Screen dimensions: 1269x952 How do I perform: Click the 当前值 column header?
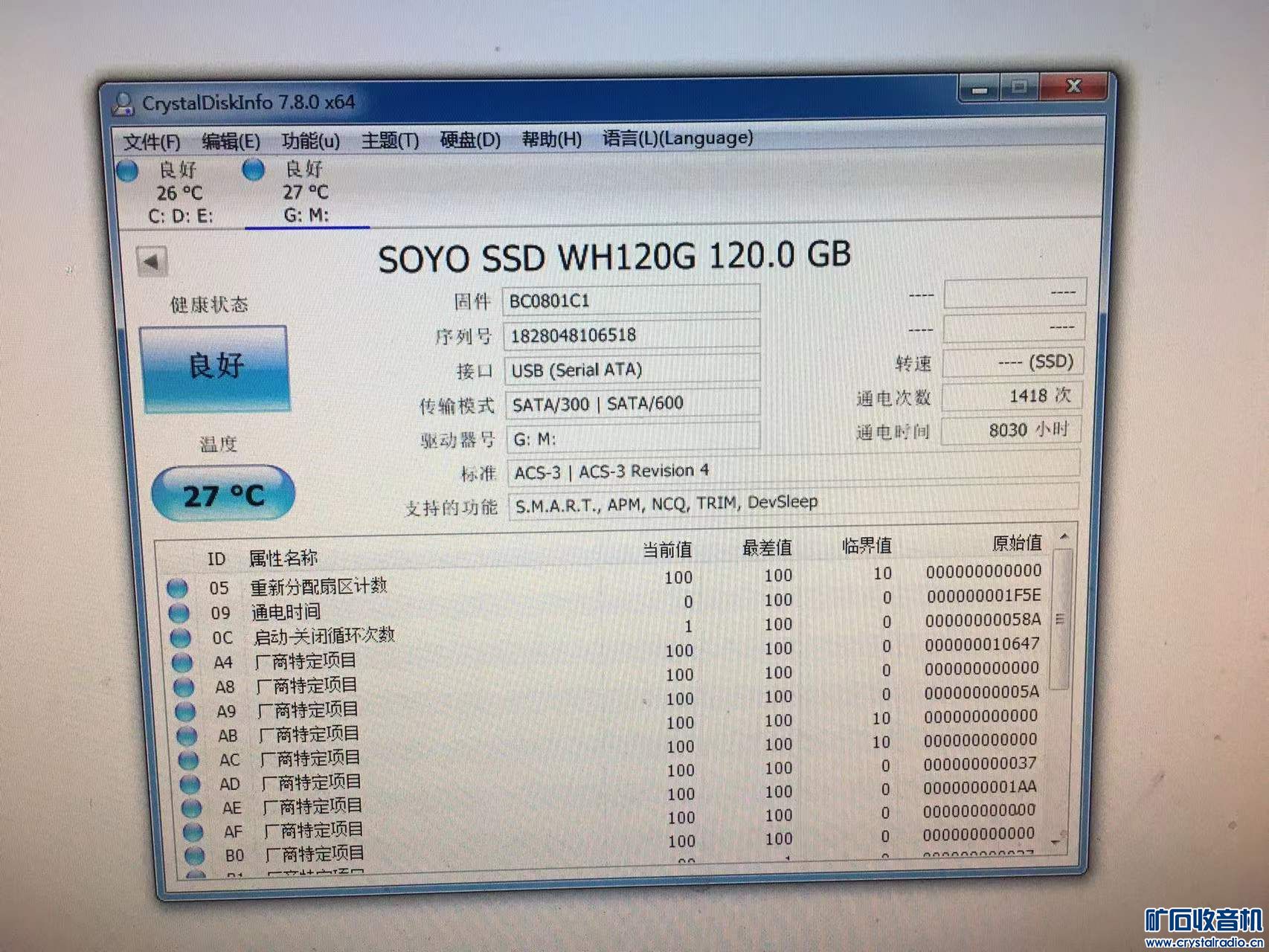click(666, 550)
